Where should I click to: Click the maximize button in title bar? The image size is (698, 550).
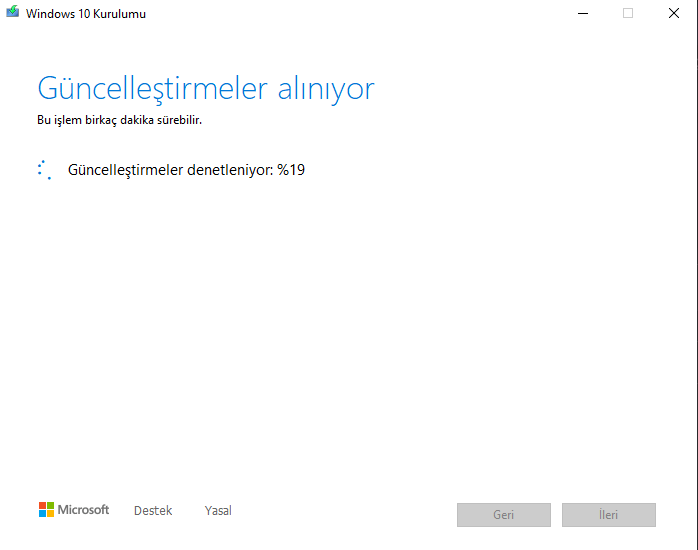click(x=628, y=13)
